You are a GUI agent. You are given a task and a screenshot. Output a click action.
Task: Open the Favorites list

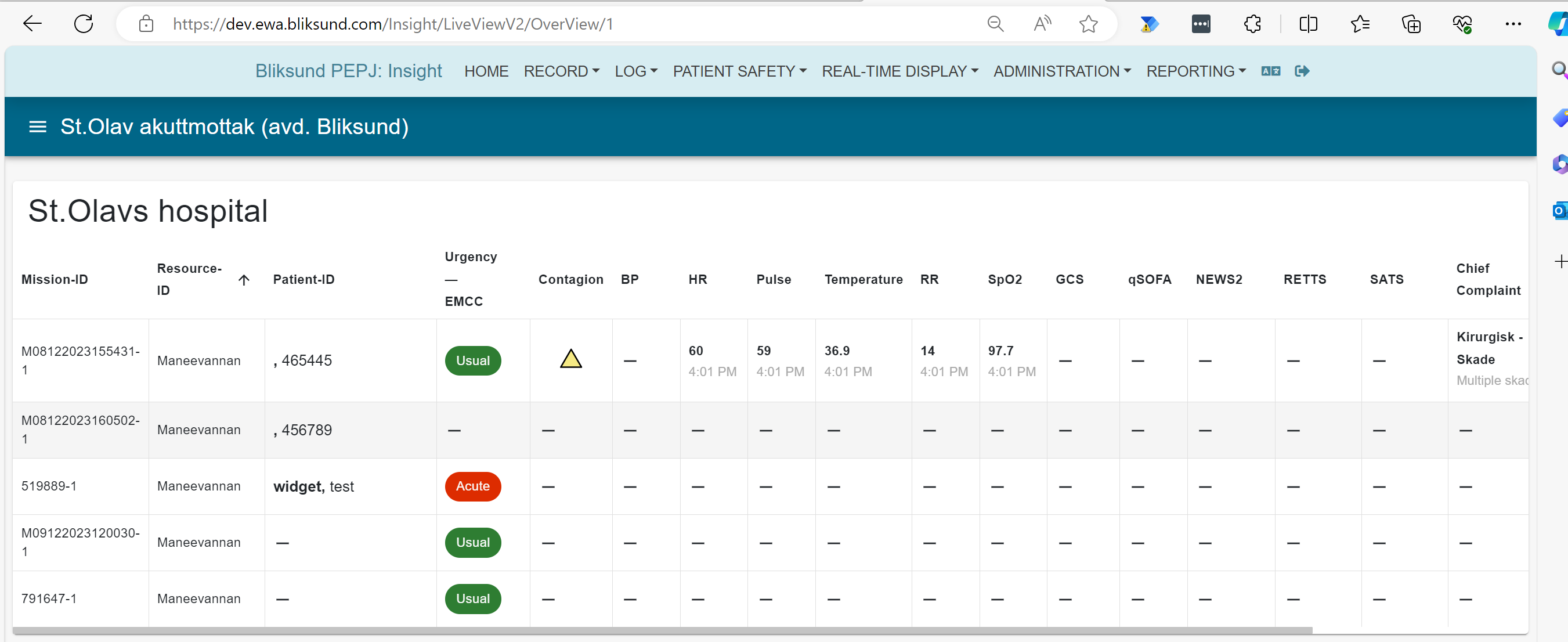1360,24
